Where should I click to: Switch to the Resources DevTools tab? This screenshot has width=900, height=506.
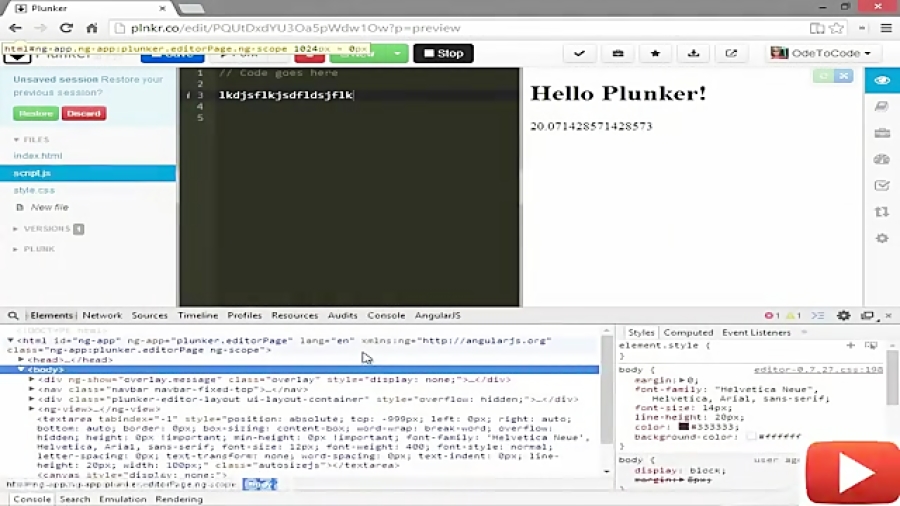(294, 316)
